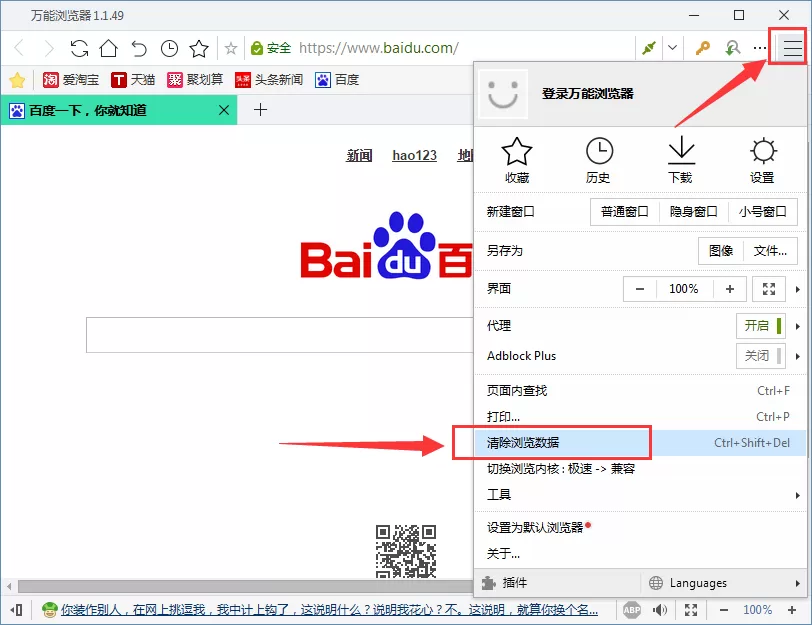Mute sound with status bar speaker icon
This screenshot has width=812, height=625.
[x=660, y=609]
